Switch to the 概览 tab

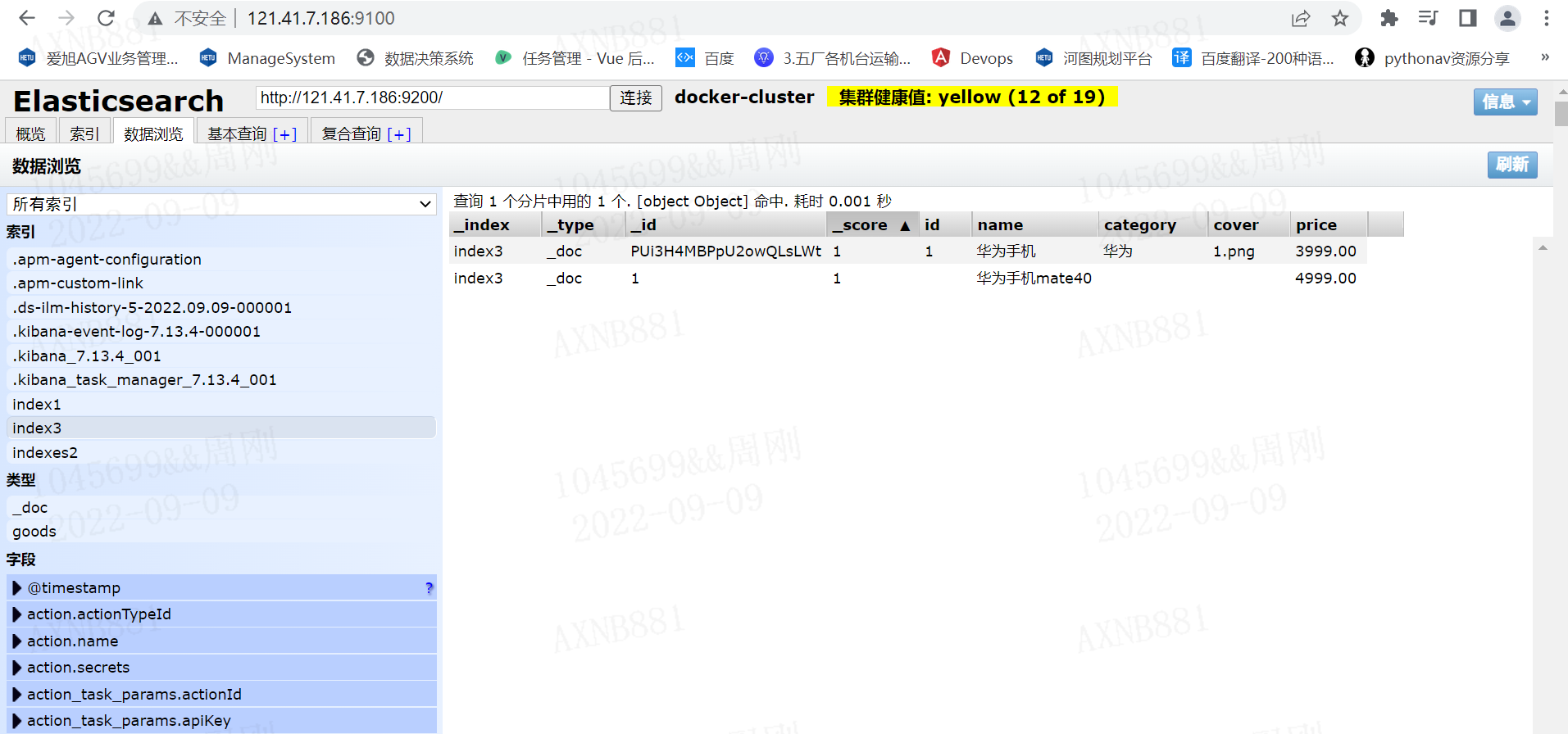(31, 133)
